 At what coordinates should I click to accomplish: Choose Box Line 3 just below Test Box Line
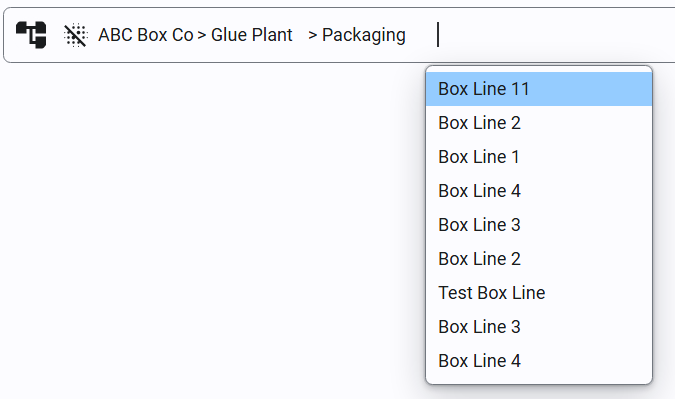pos(539,327)
